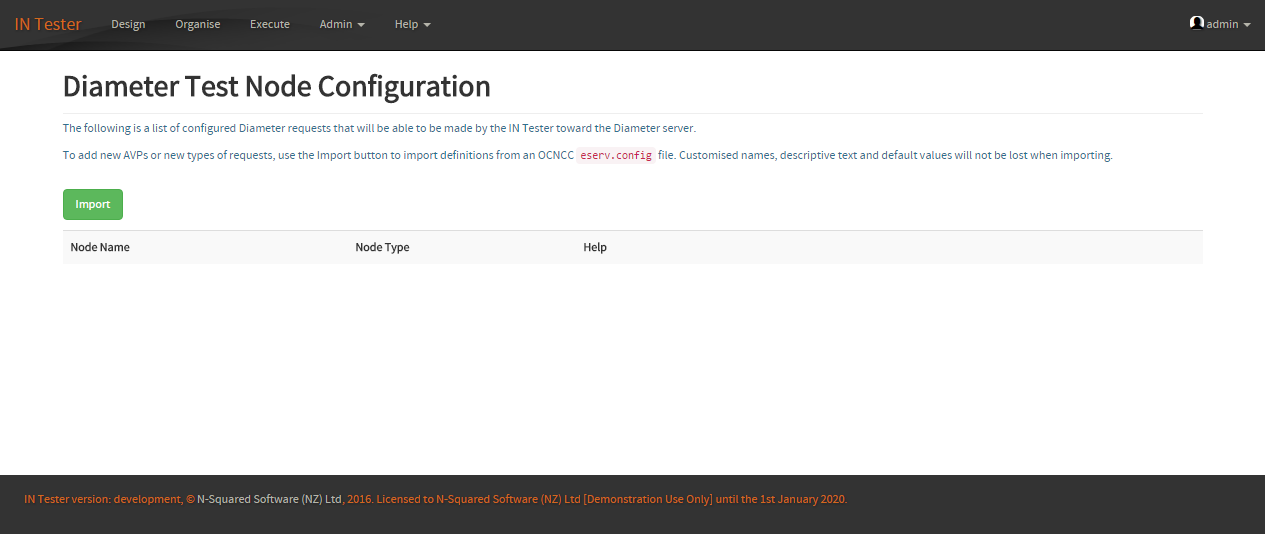Image resolution: width=1265 pixels, height=534 pixels.
Task: Open the admin user account dropdown
Action: tap(1220, 24)
